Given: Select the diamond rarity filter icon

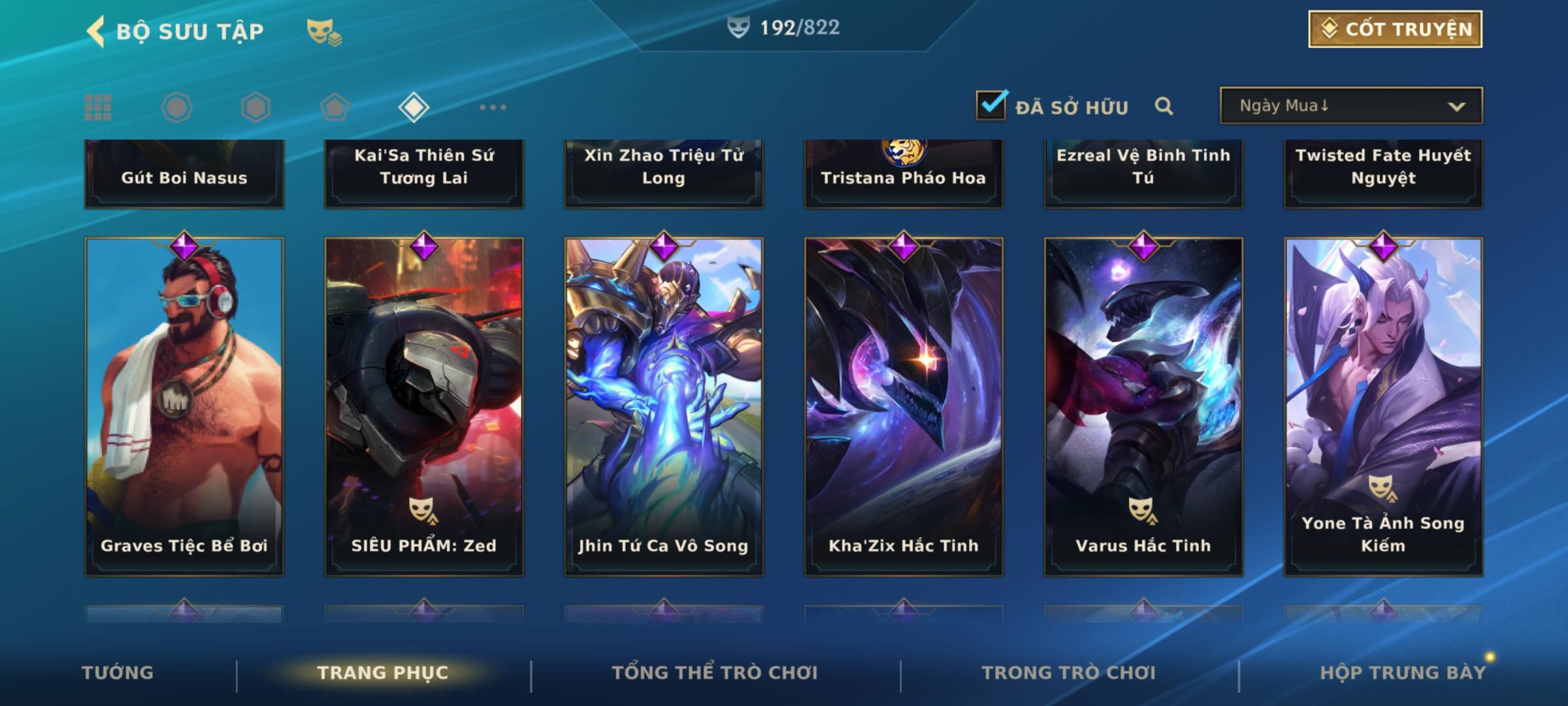Looking at the screenshot, I should tap(414, 107).
